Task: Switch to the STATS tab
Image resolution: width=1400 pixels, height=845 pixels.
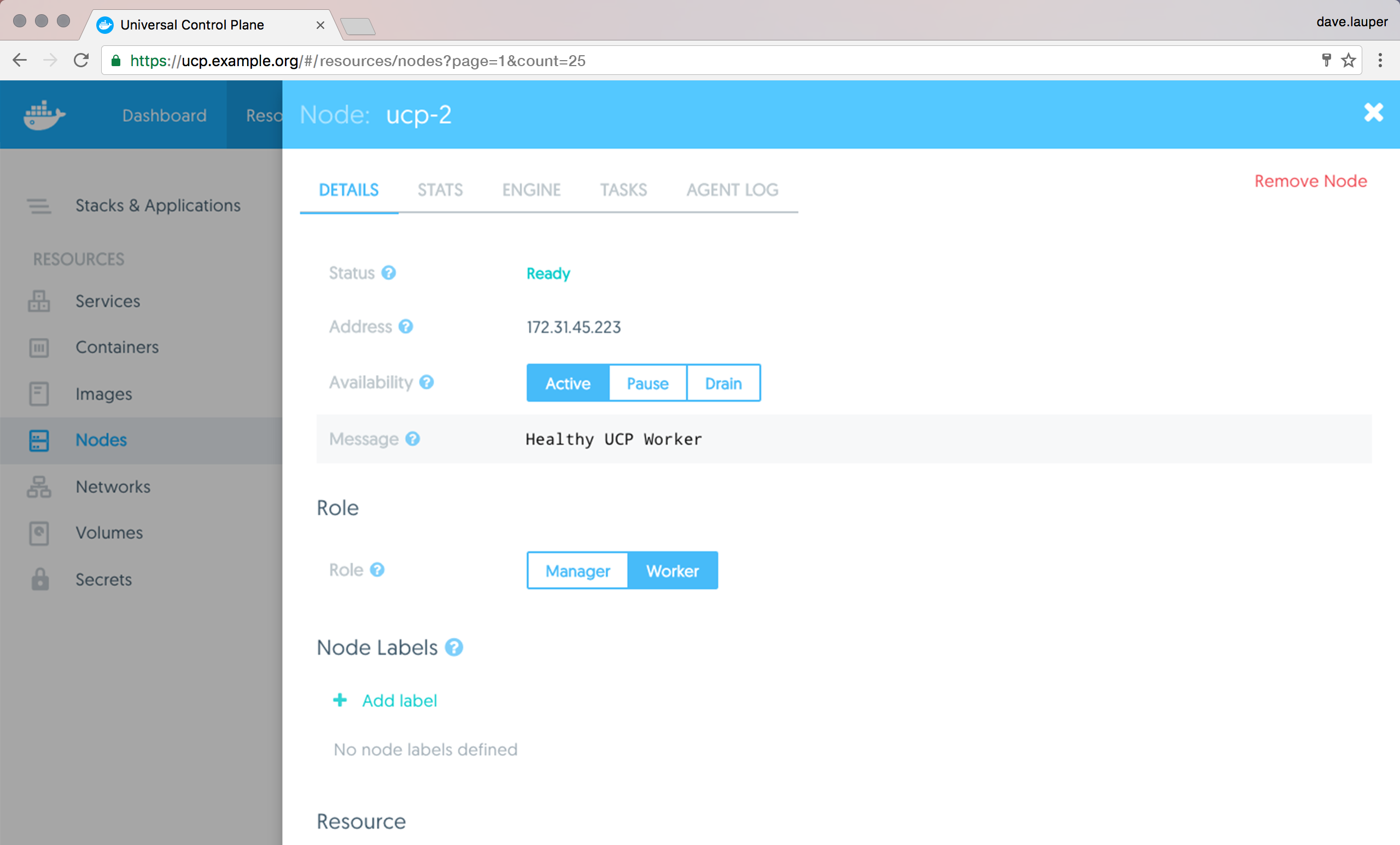Action: coord(440,190)
